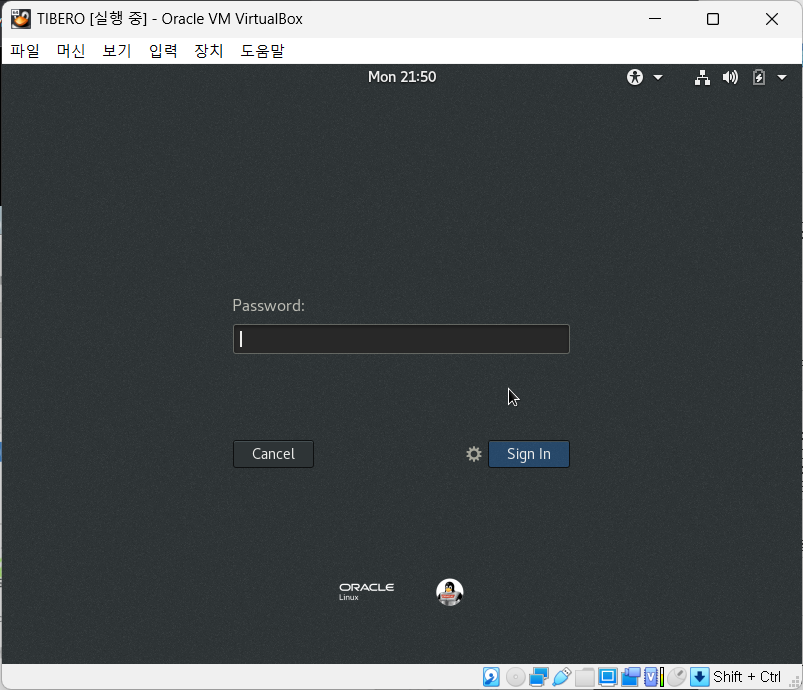Click the Mon 21:50 clock
This screenshot has height=690, width=803.
[402, 77]
